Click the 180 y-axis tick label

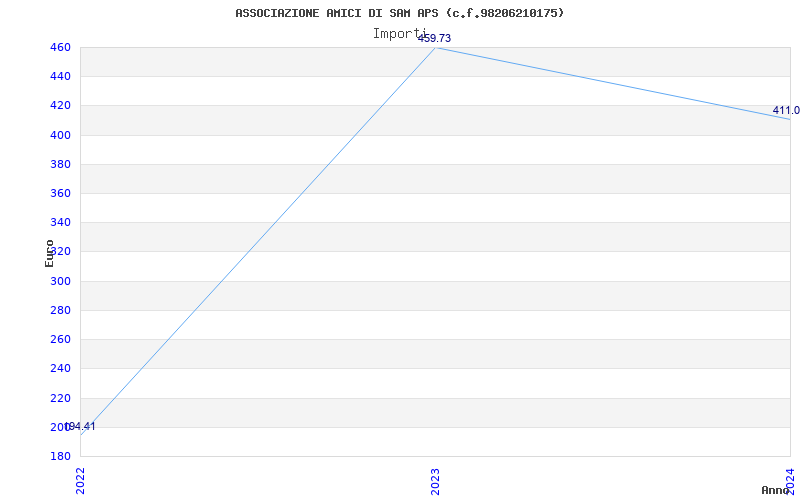60,456
